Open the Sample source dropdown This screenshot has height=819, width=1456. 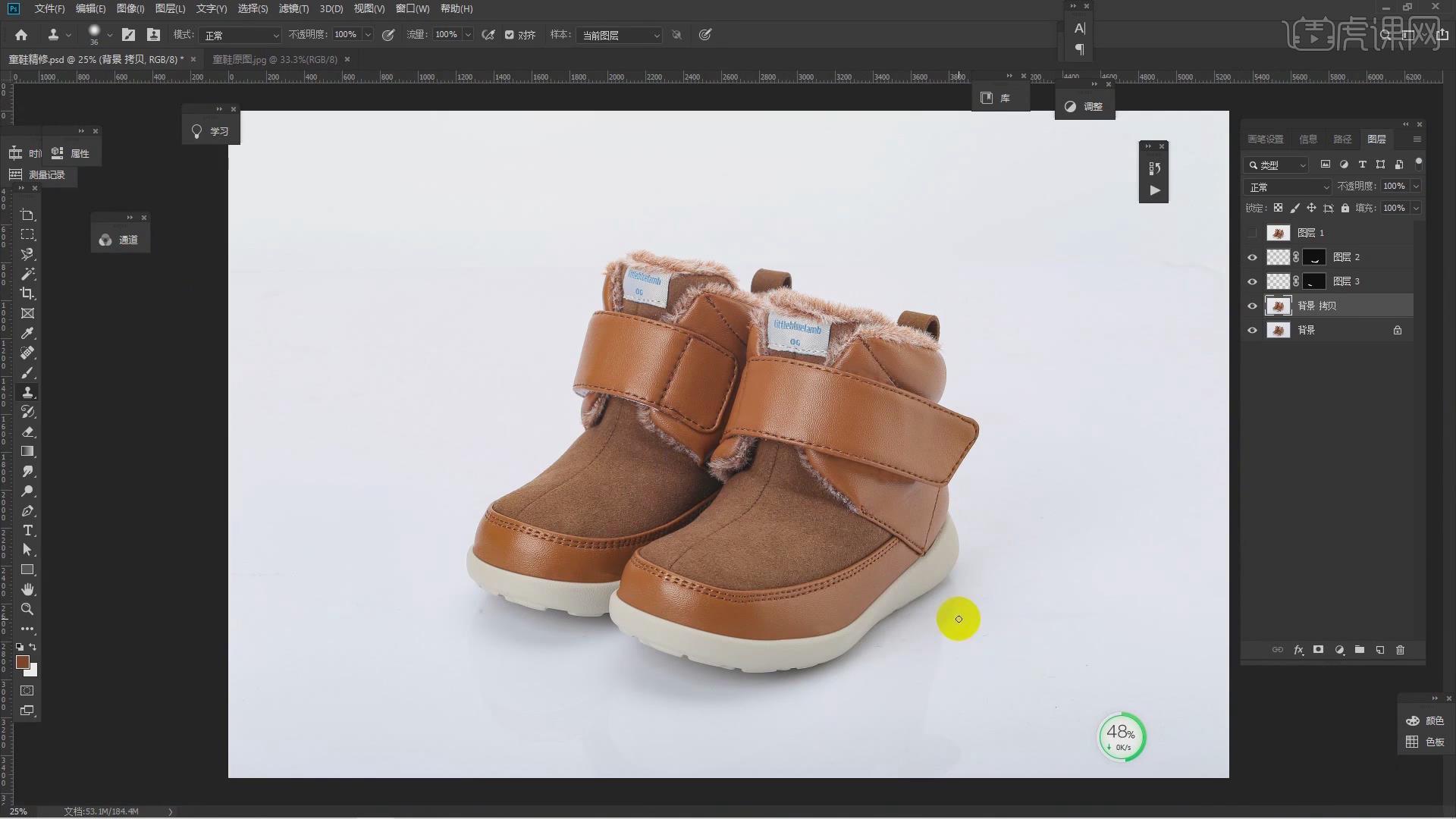[x=619, y=35]
